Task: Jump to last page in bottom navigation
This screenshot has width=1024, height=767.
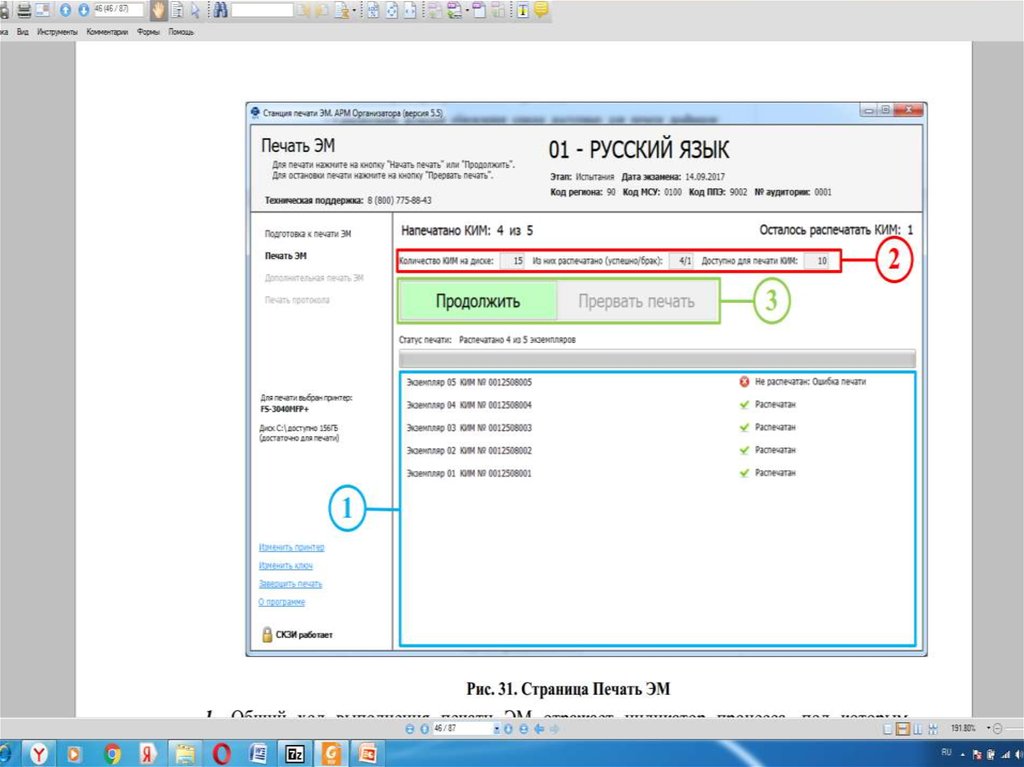Action: coord(524,729)
